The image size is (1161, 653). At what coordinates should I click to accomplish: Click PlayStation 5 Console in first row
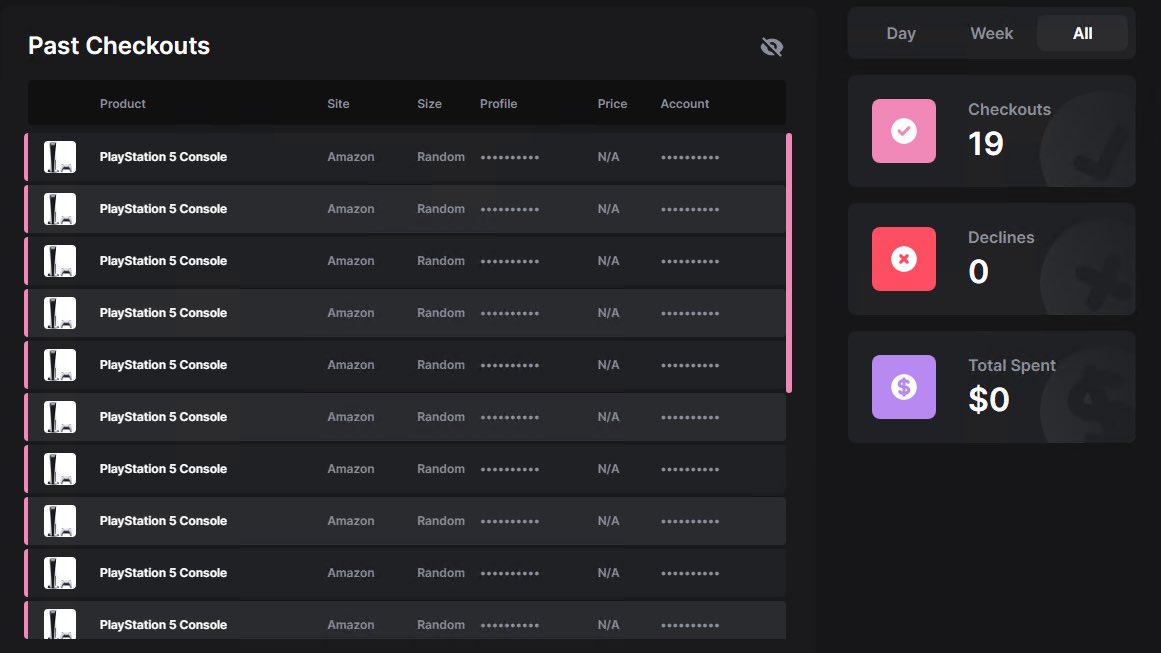click(x=163, y=157)
